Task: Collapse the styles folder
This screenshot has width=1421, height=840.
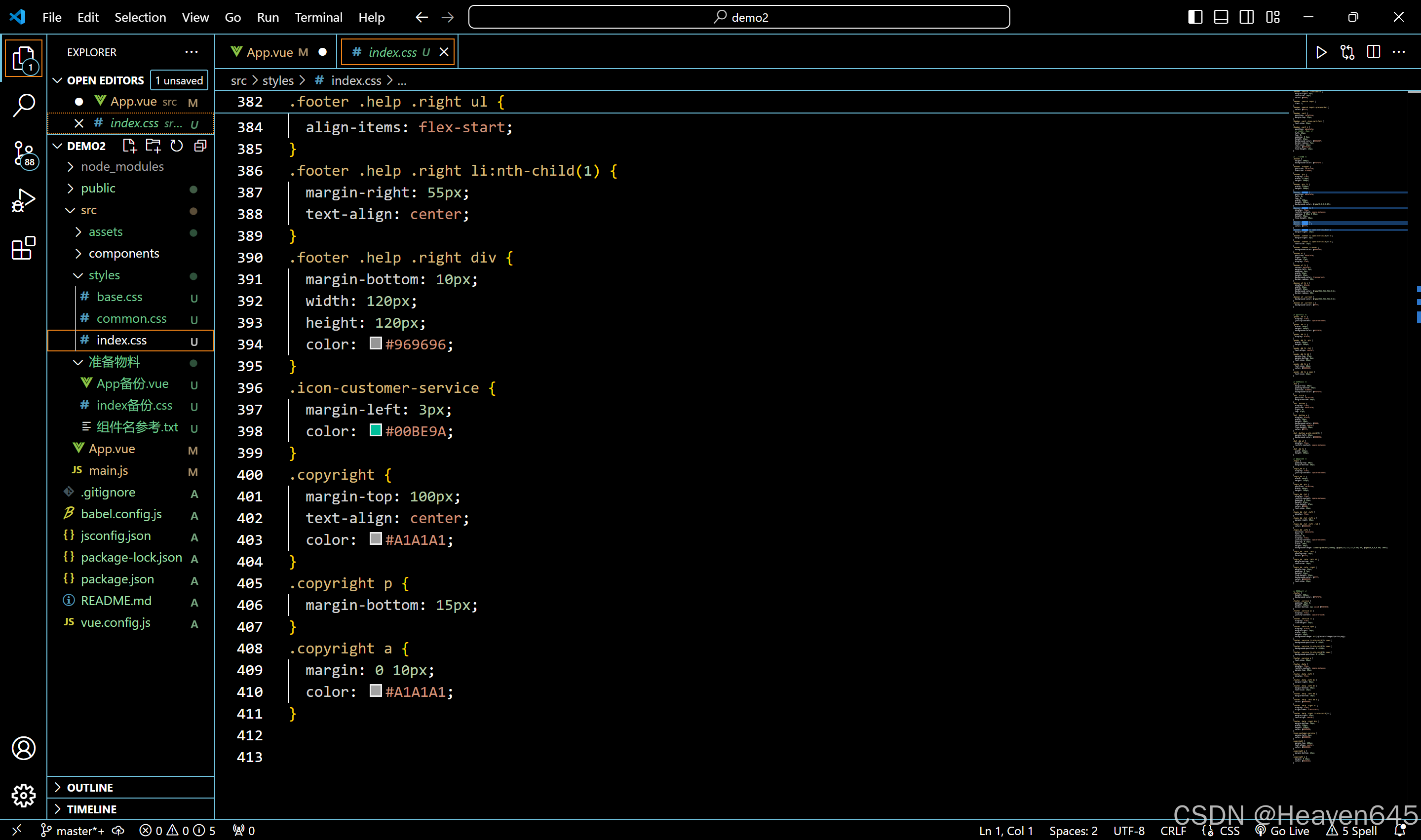Action: coord(78,275)
